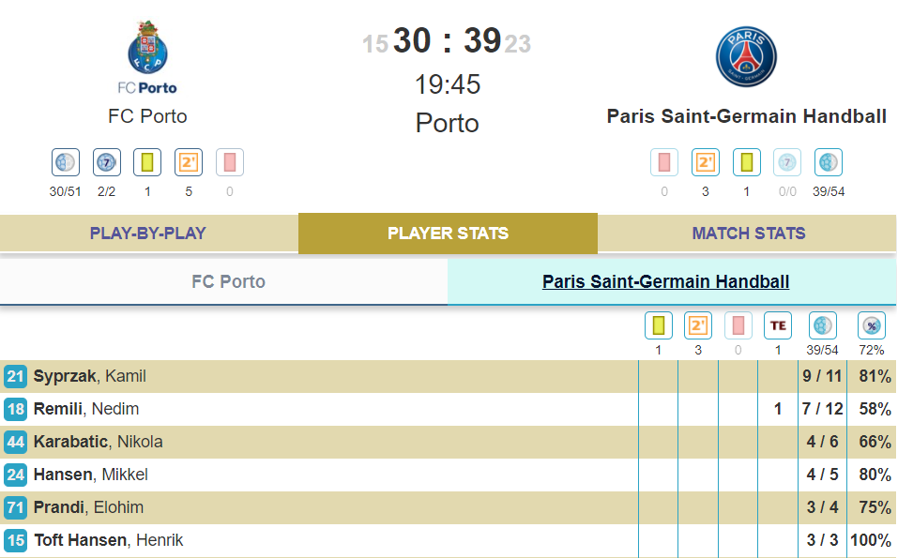Click the TE column icon in the player table
This screenshot has width=897, height=558.
coord(778,326)
